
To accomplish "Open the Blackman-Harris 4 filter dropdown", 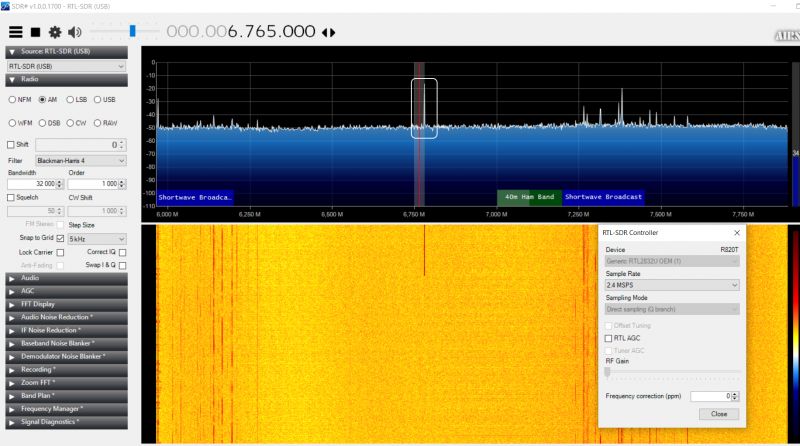I will pos(81,161).
